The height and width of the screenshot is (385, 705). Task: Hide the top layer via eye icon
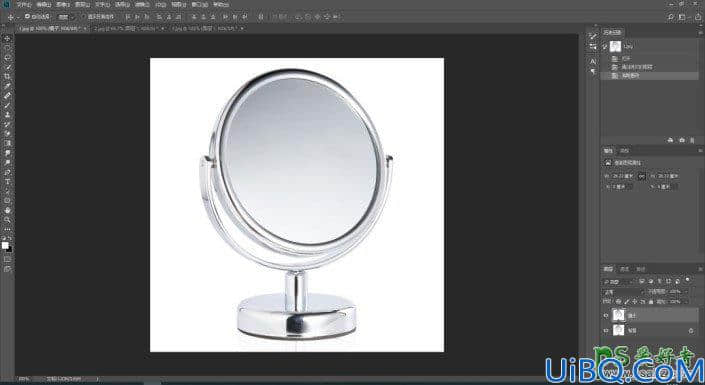[x=606, y=316]
